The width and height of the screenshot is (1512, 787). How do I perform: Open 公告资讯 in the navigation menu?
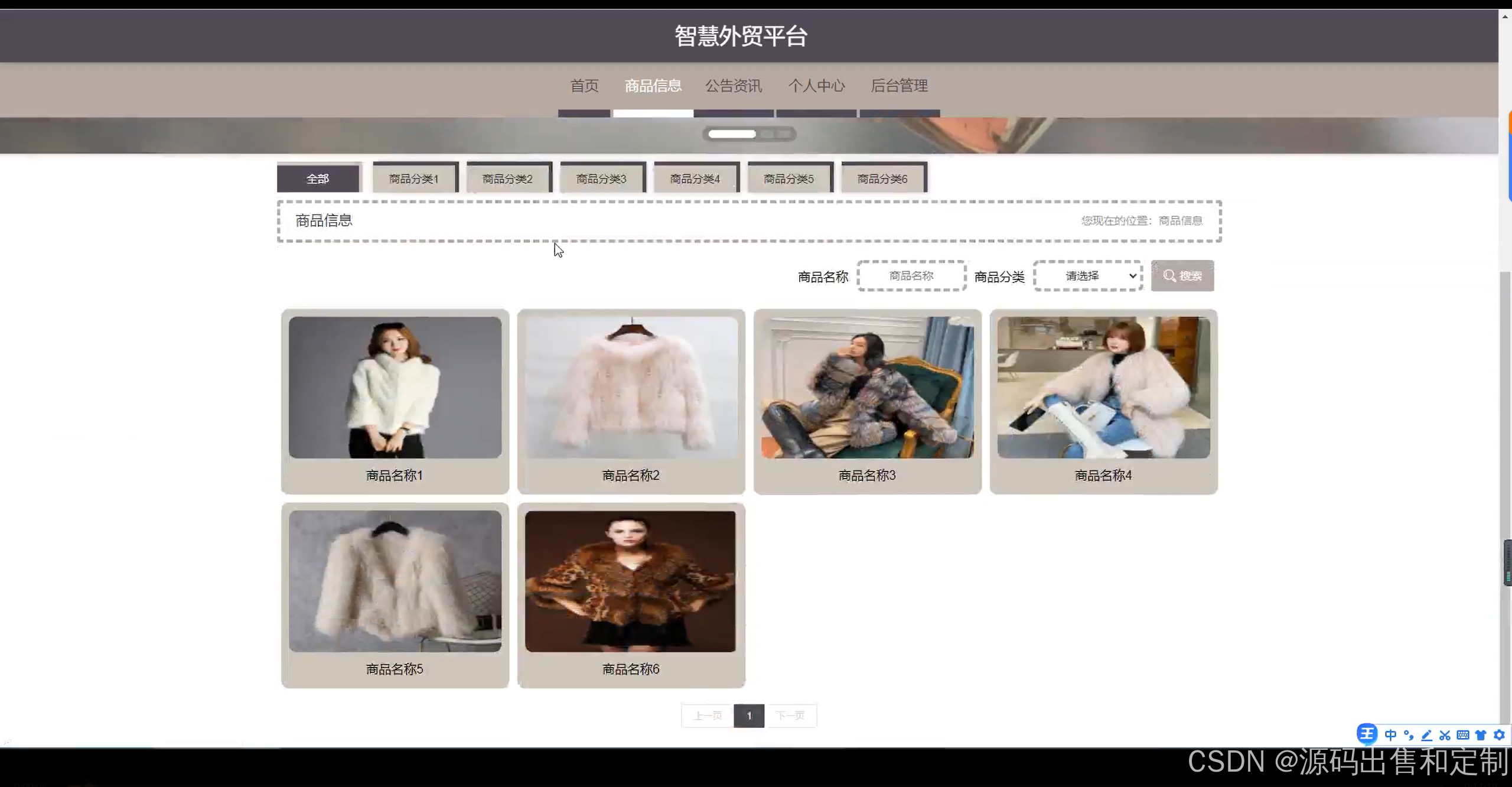[734, 86]
